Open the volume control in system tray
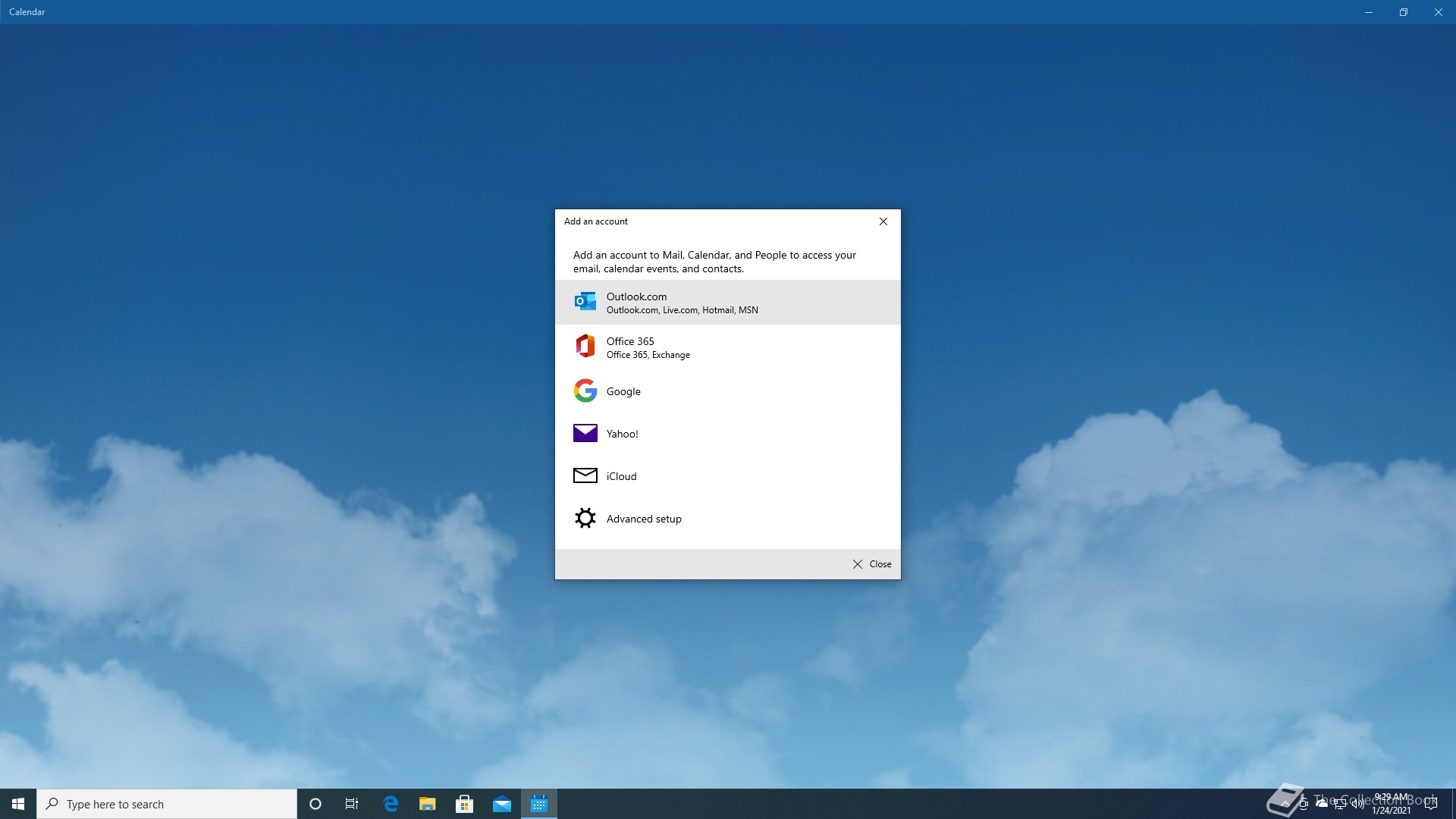 [1357, 804]
